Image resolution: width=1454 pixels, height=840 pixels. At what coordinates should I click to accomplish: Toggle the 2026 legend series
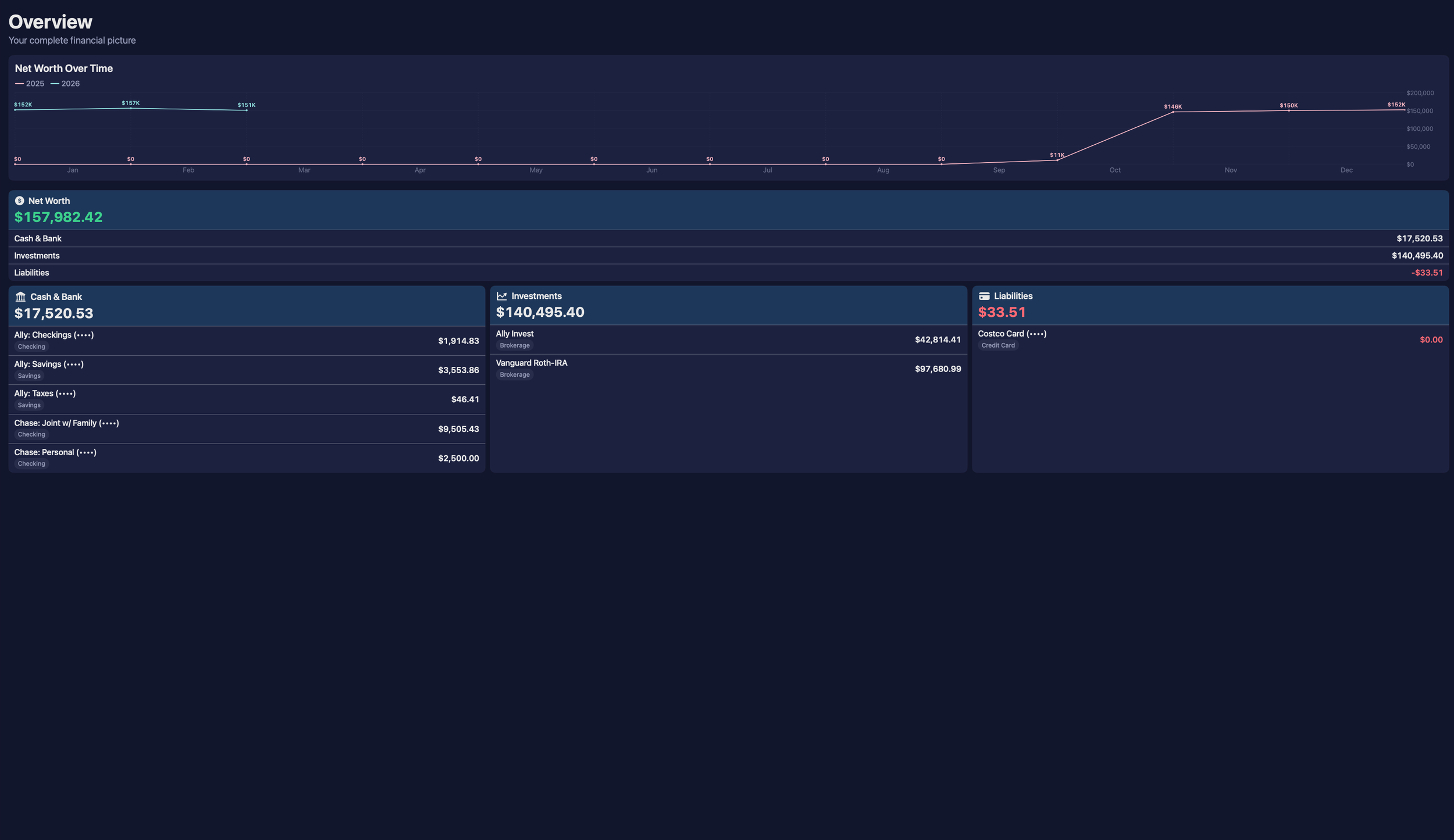point(65,84)
